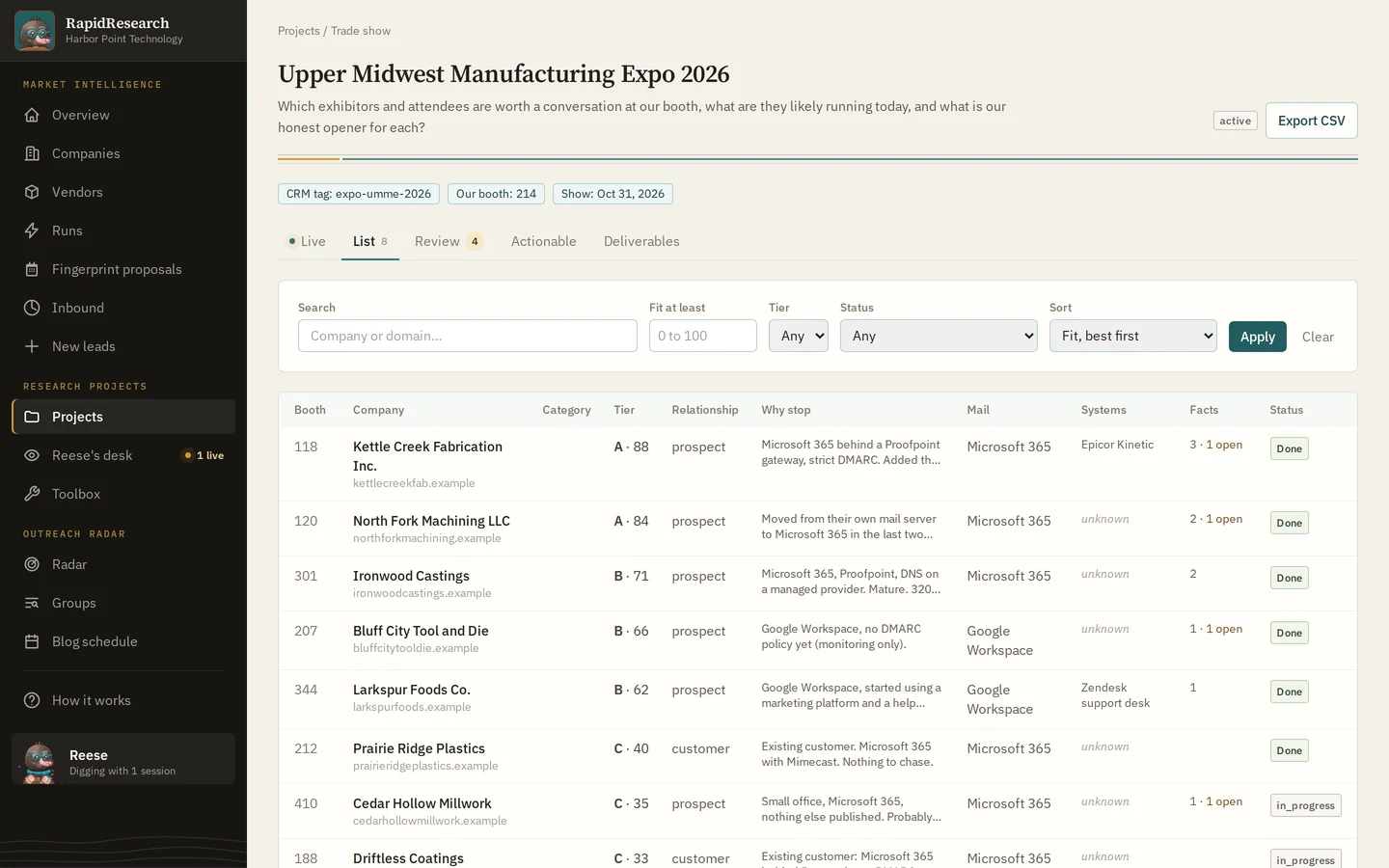This screenshot has width=1389, height=868.
Task: Click the Companies building icon
Action: coord(32,153)
